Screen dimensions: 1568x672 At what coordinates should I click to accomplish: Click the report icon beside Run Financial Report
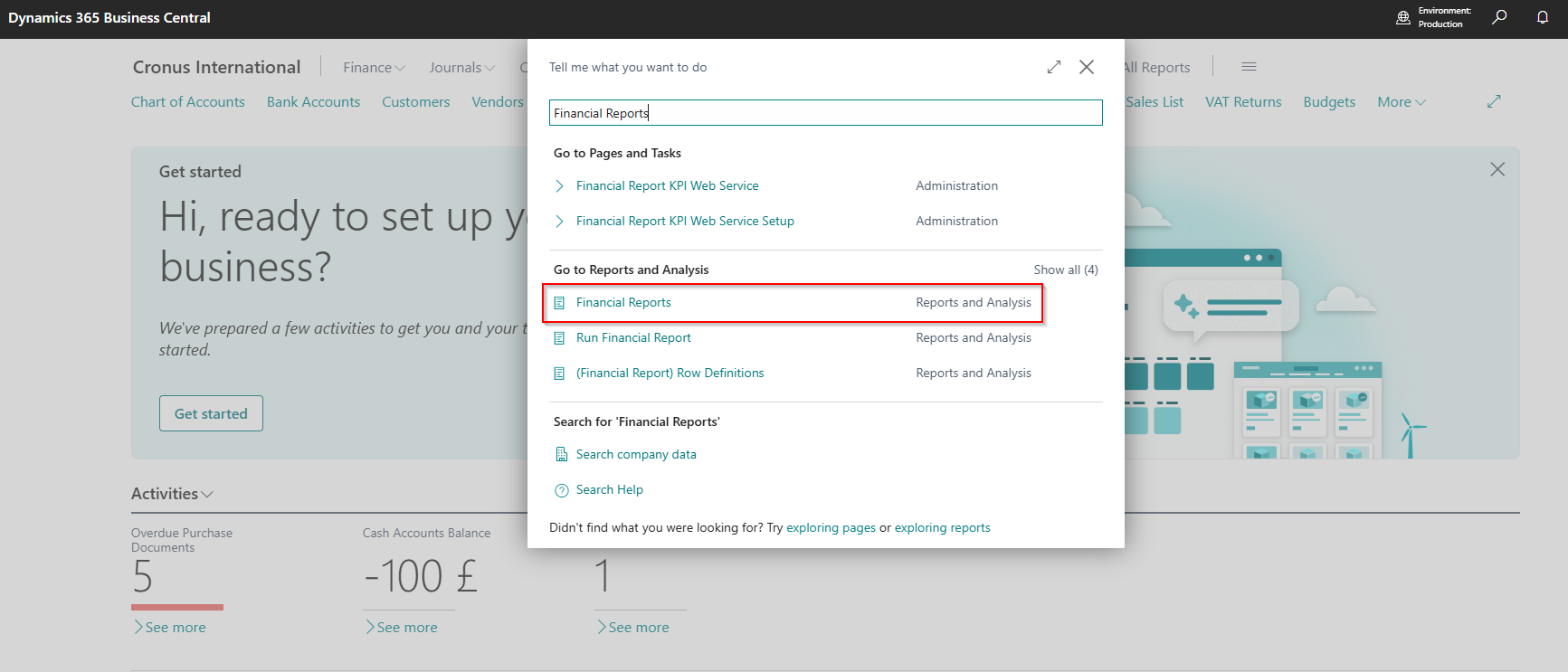tap(559, 338)
